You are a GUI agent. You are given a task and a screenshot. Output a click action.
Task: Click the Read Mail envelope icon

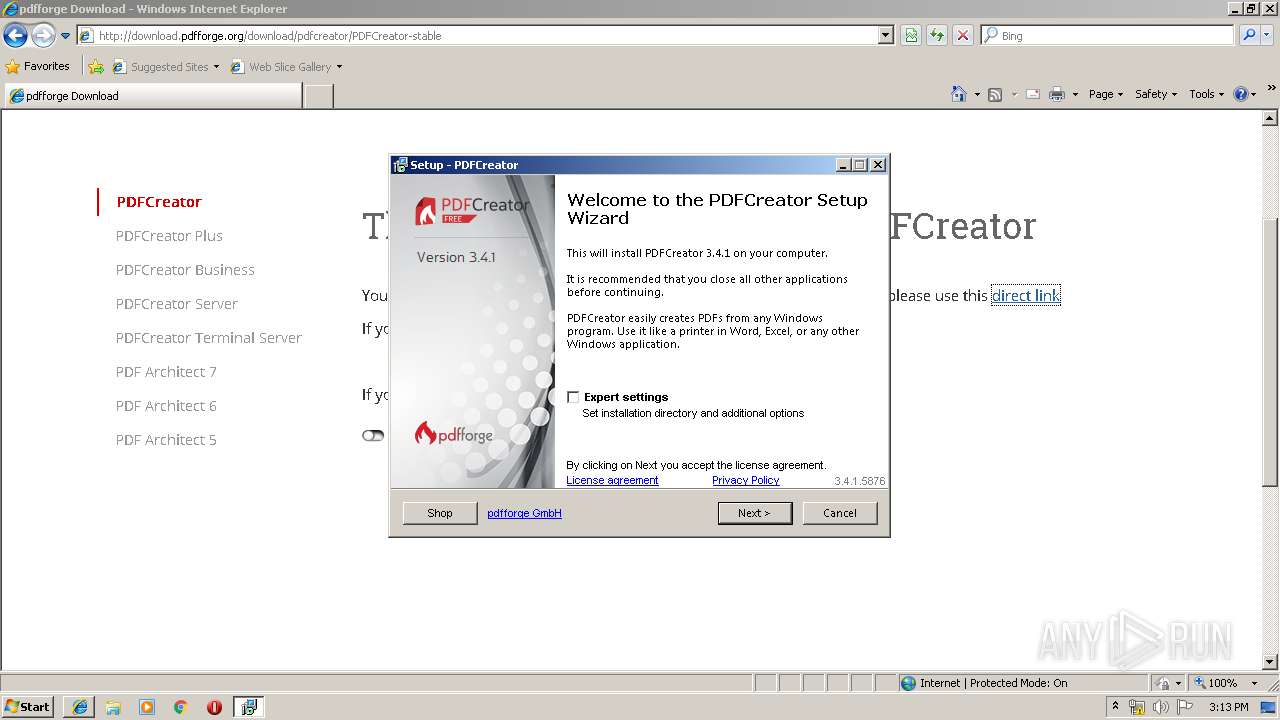point(1033,94)
